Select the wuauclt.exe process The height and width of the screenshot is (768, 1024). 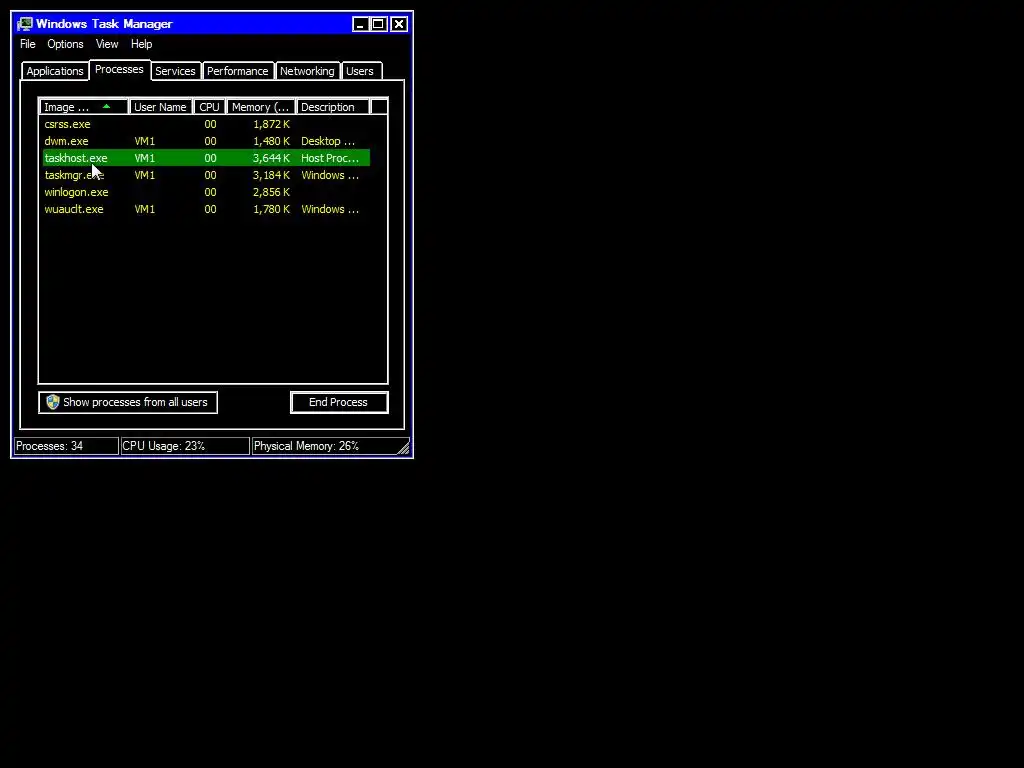point(206,209)
